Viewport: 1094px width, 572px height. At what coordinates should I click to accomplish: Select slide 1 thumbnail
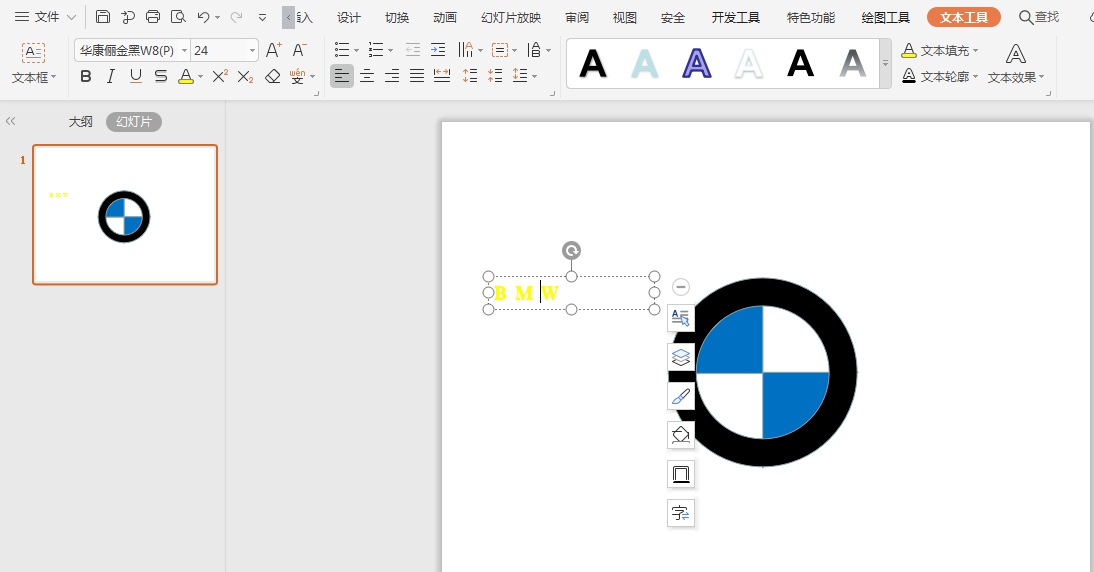coord(125,215)
